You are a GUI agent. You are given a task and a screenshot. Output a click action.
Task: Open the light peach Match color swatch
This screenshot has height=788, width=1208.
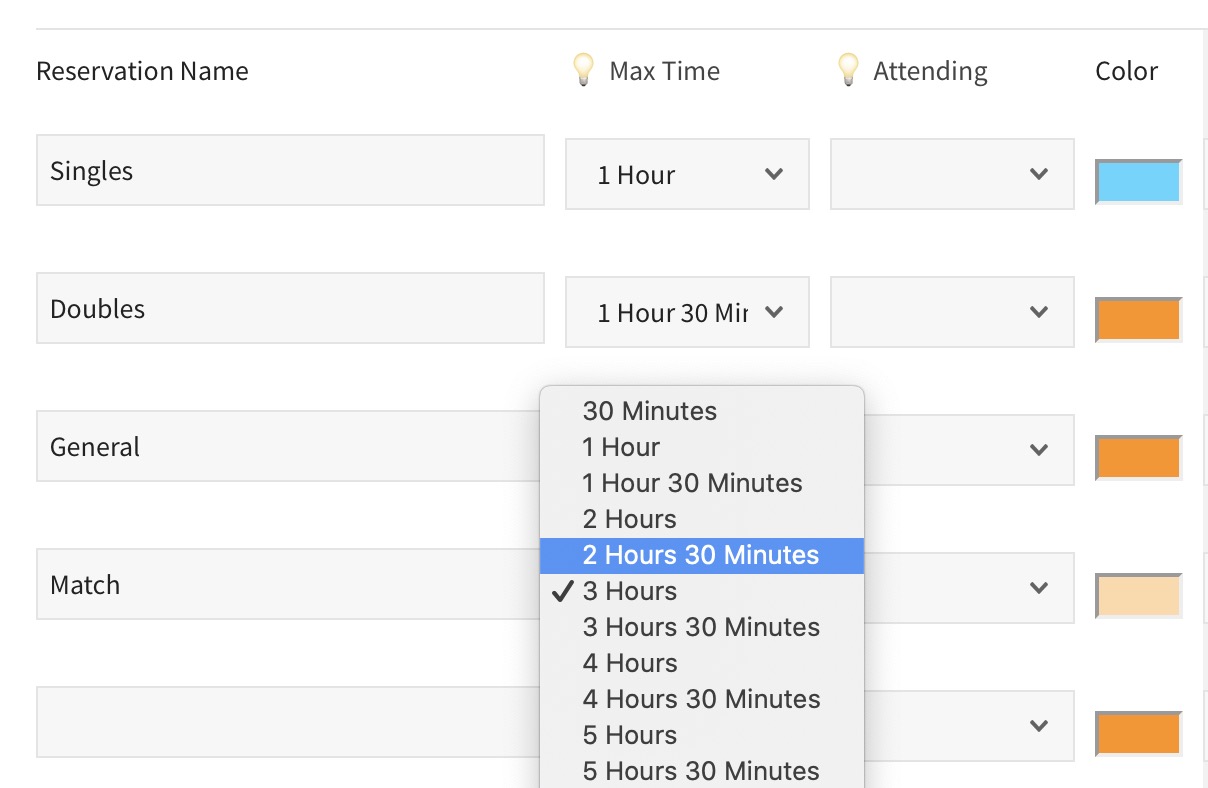pyautogui.click(x=1138, y=596)
